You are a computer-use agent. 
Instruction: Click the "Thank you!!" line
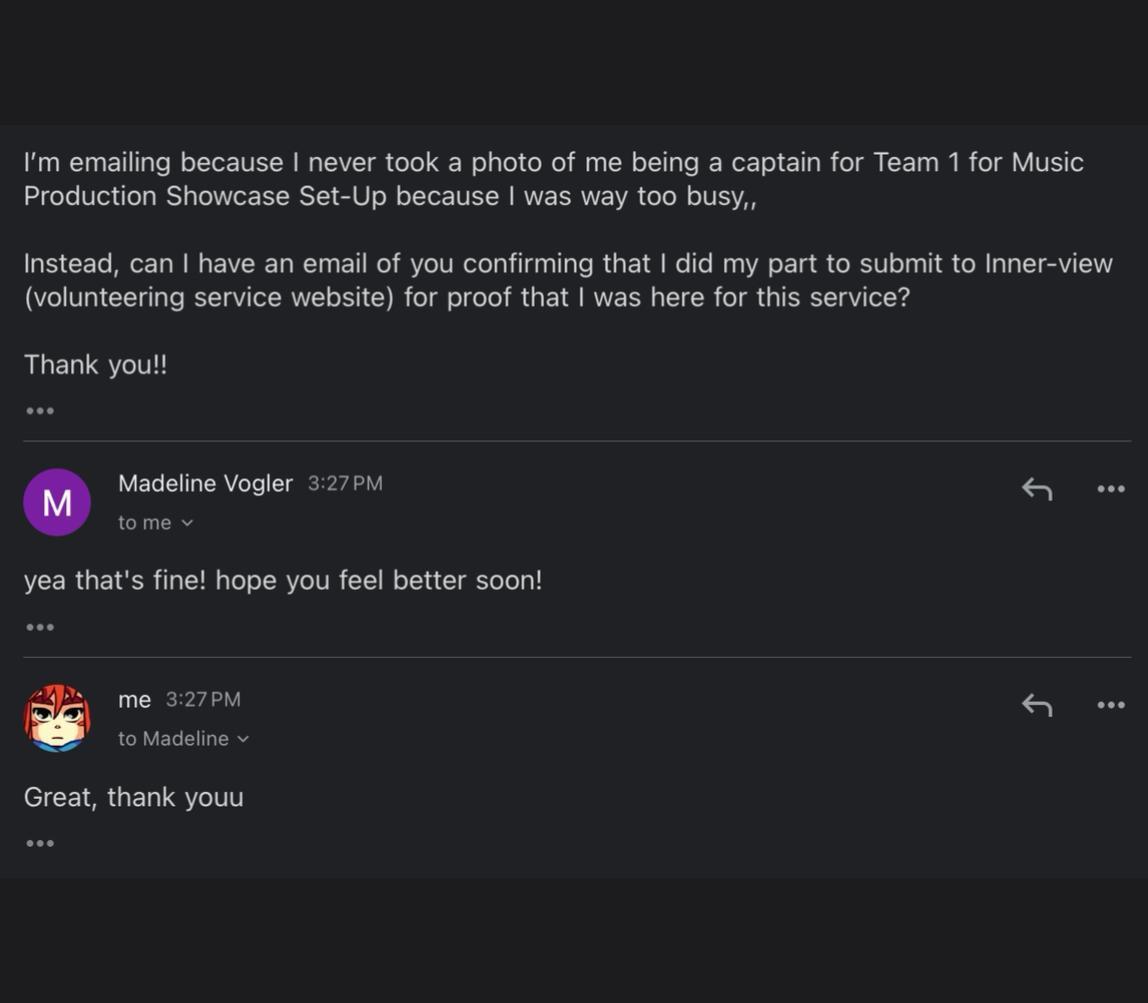pos(96,364)
